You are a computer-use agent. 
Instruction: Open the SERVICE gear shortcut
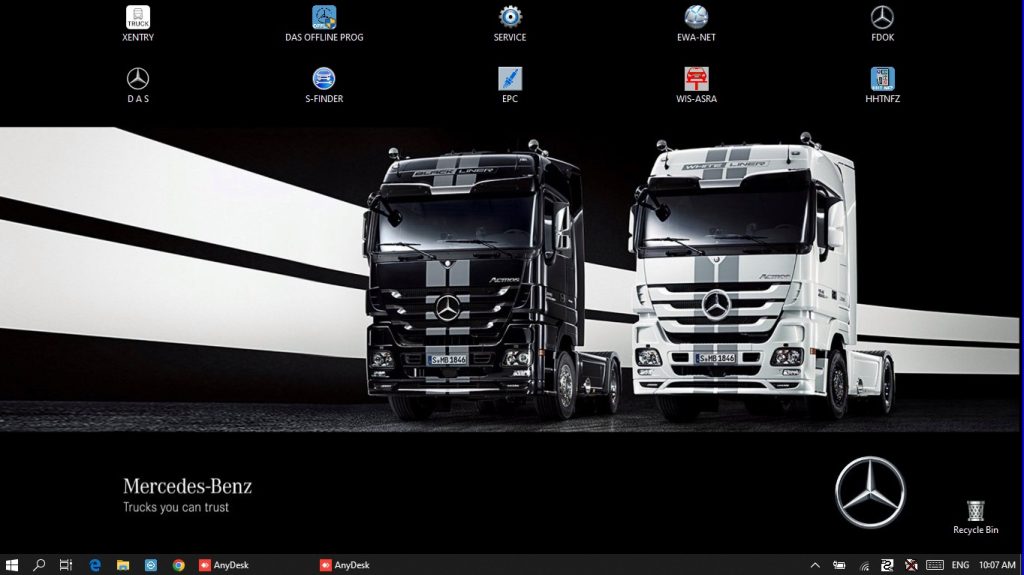(510, 24)
